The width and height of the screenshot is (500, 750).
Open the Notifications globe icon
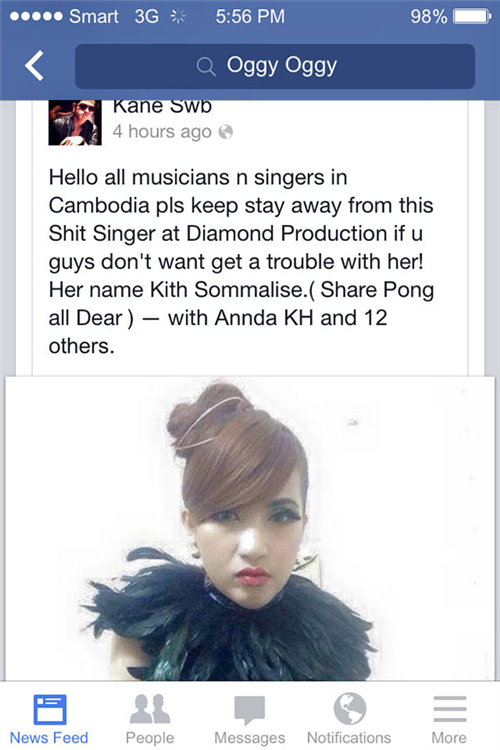[350, 708]
